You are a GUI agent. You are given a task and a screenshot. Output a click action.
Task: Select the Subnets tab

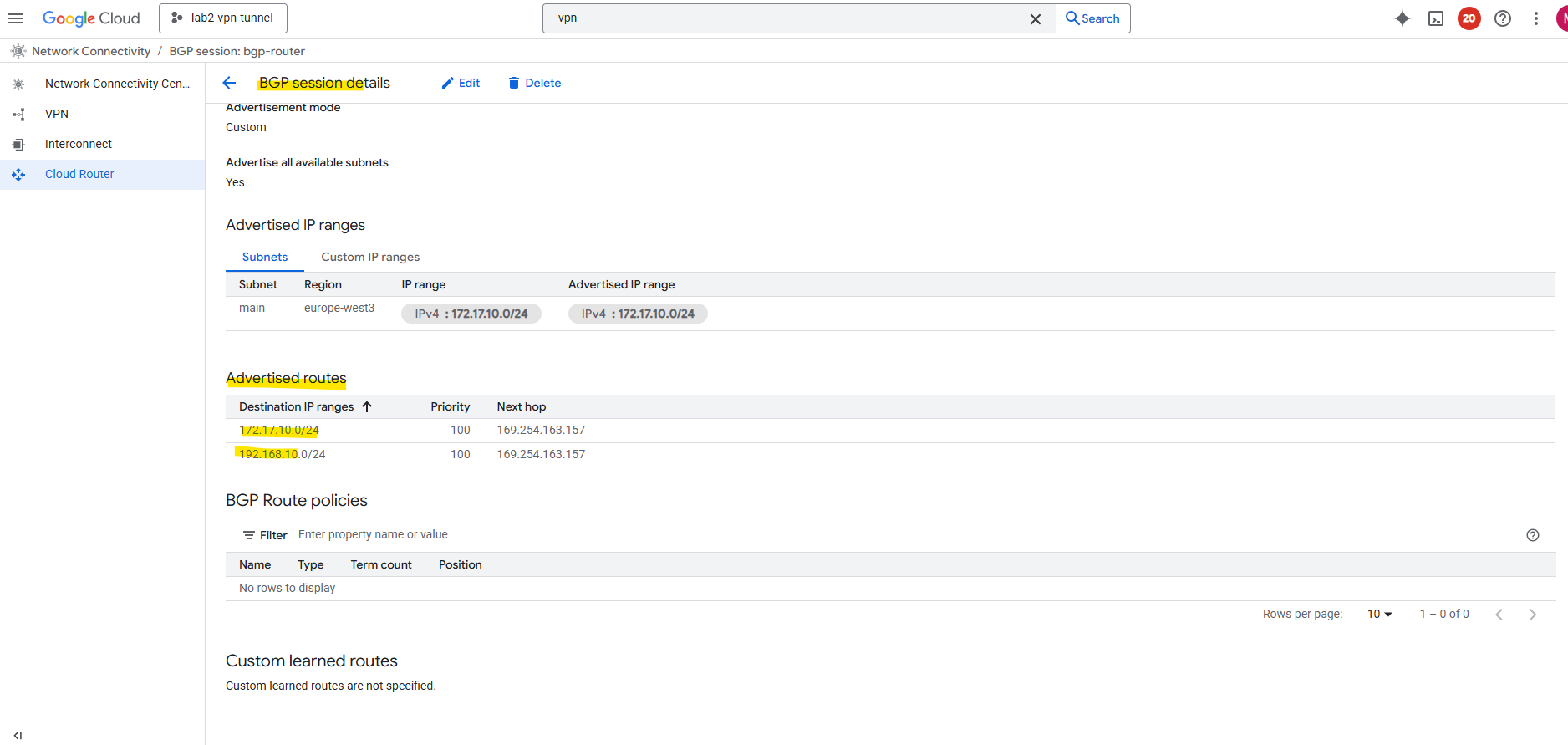(x=265, y=257)
